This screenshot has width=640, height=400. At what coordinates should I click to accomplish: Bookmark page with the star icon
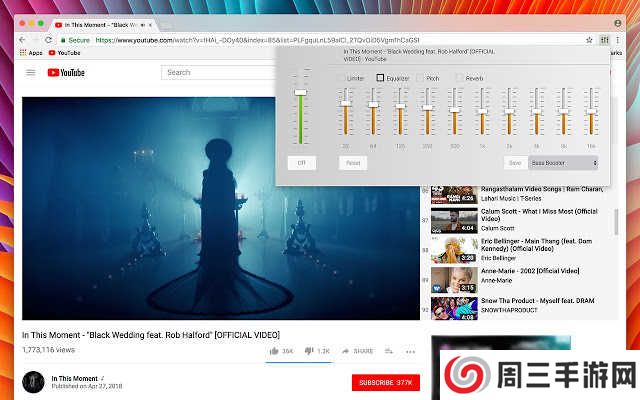tap(590, 39)
